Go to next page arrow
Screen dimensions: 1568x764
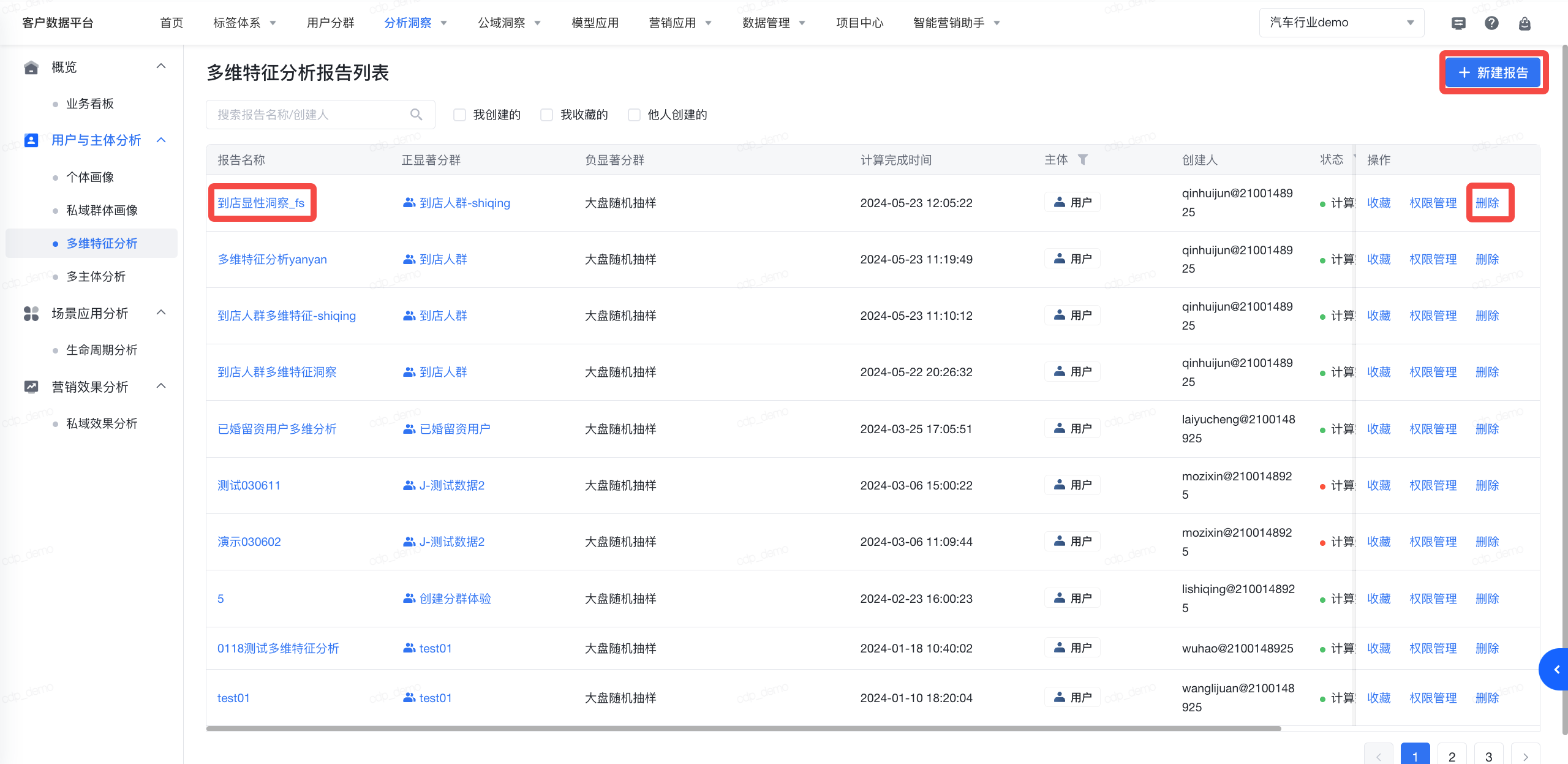coord(1525,757)
